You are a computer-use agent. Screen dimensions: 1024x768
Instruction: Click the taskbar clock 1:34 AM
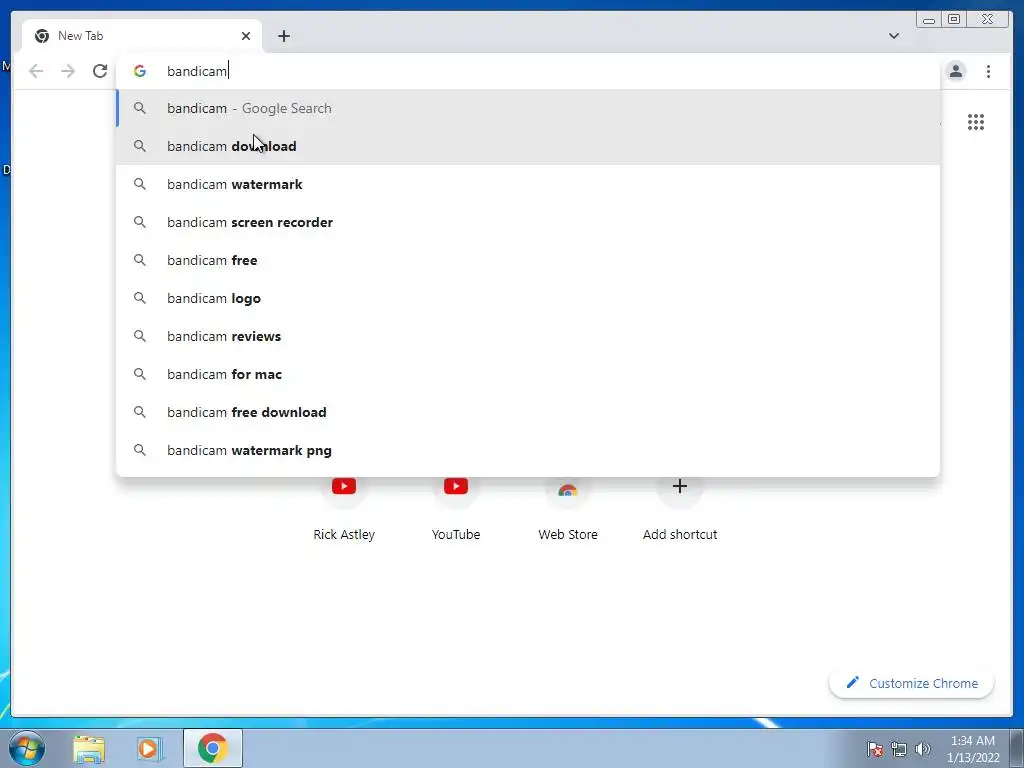click(x=972, y=749)
